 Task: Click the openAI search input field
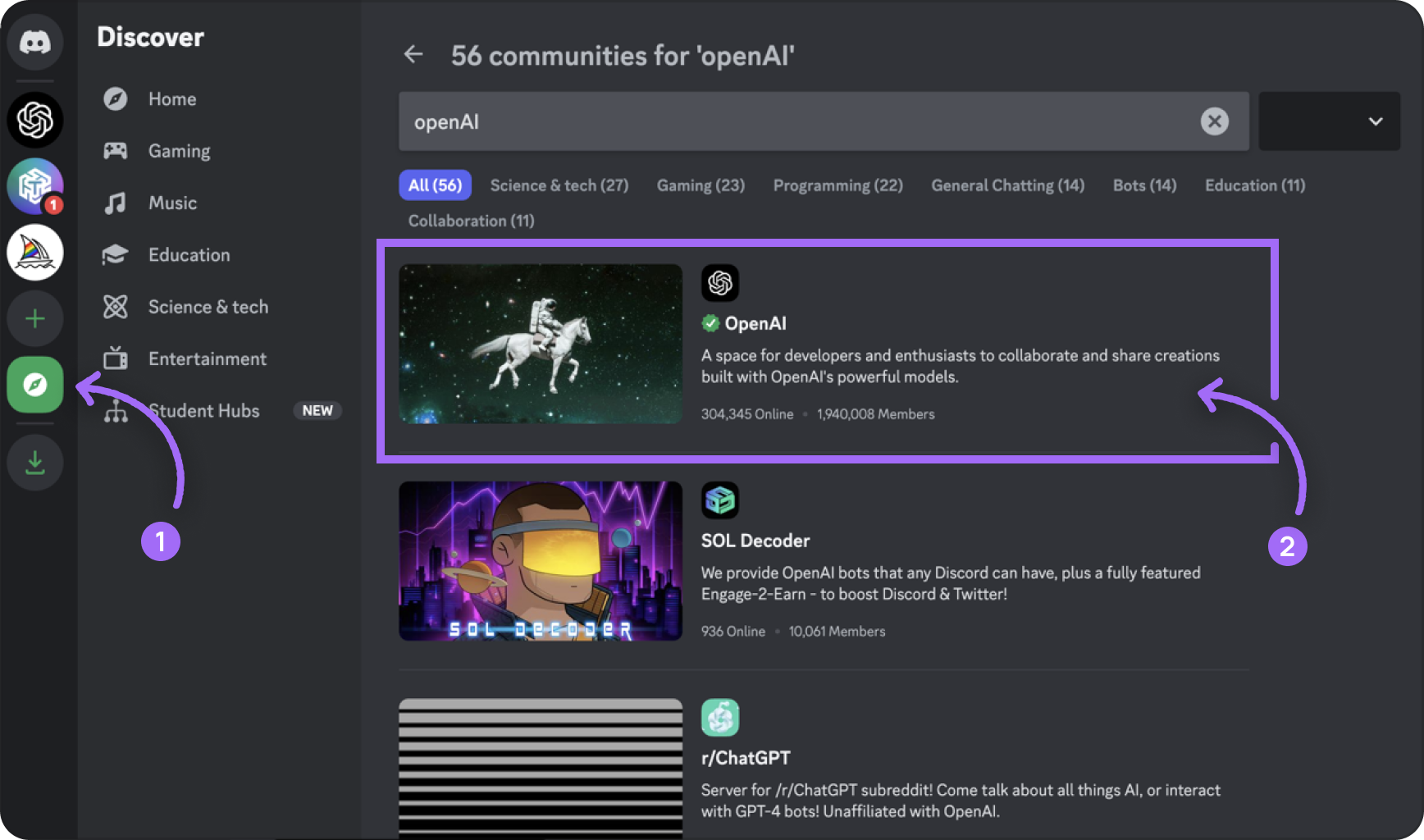pyautogui.click(x=824, y=121)
